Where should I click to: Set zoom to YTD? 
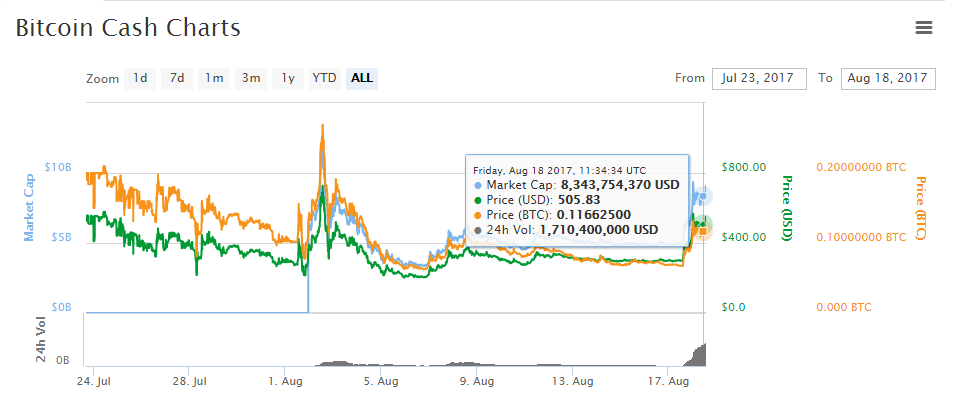click(325, 78)
